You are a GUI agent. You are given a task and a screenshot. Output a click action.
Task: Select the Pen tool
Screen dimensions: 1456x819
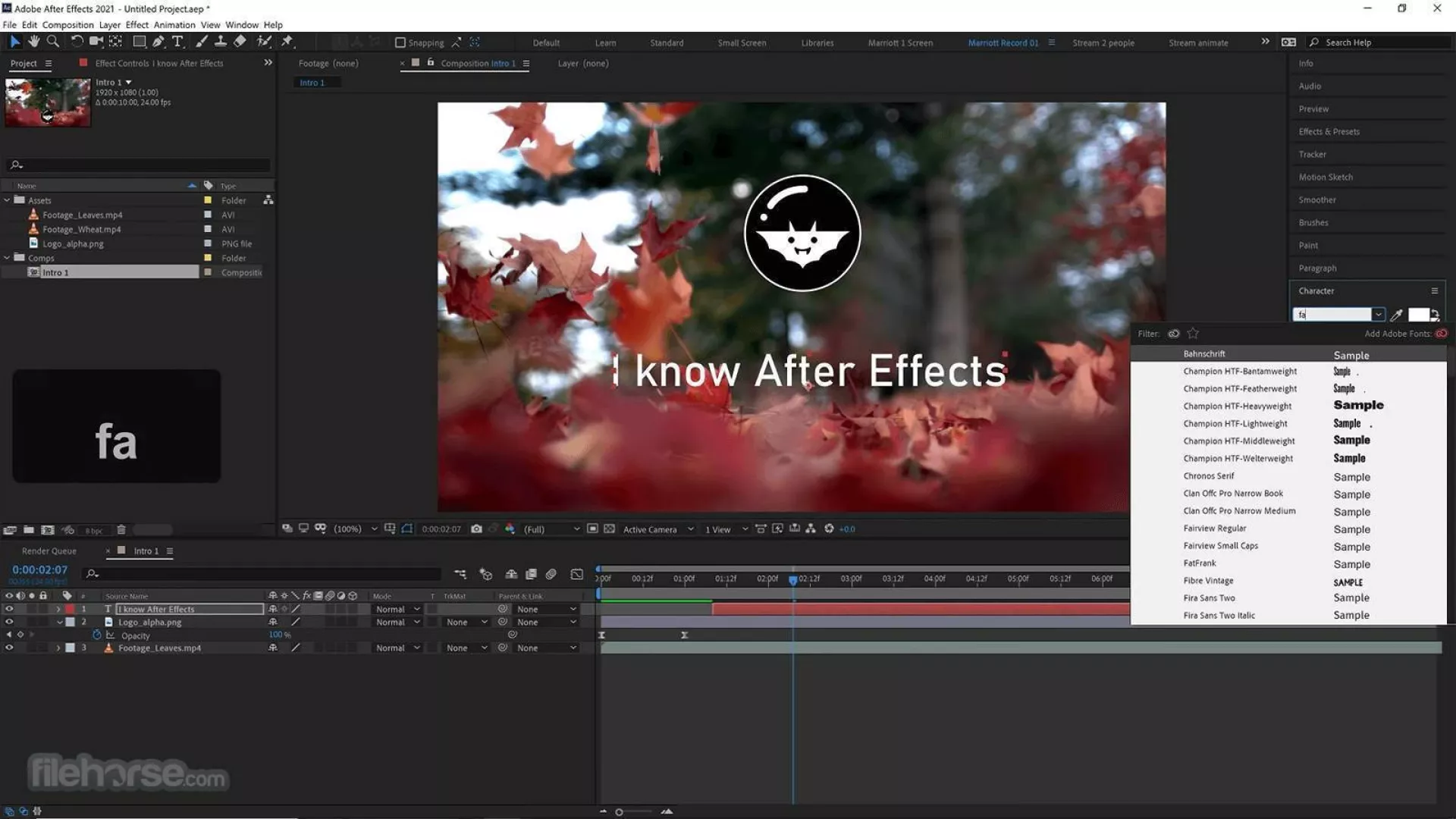click(x=158, y=42)
